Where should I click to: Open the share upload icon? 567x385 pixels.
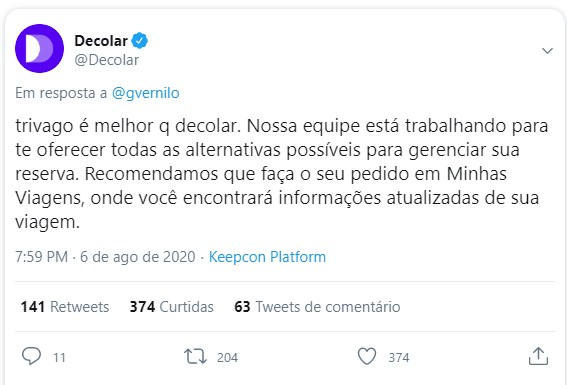(x=538, y=356)
